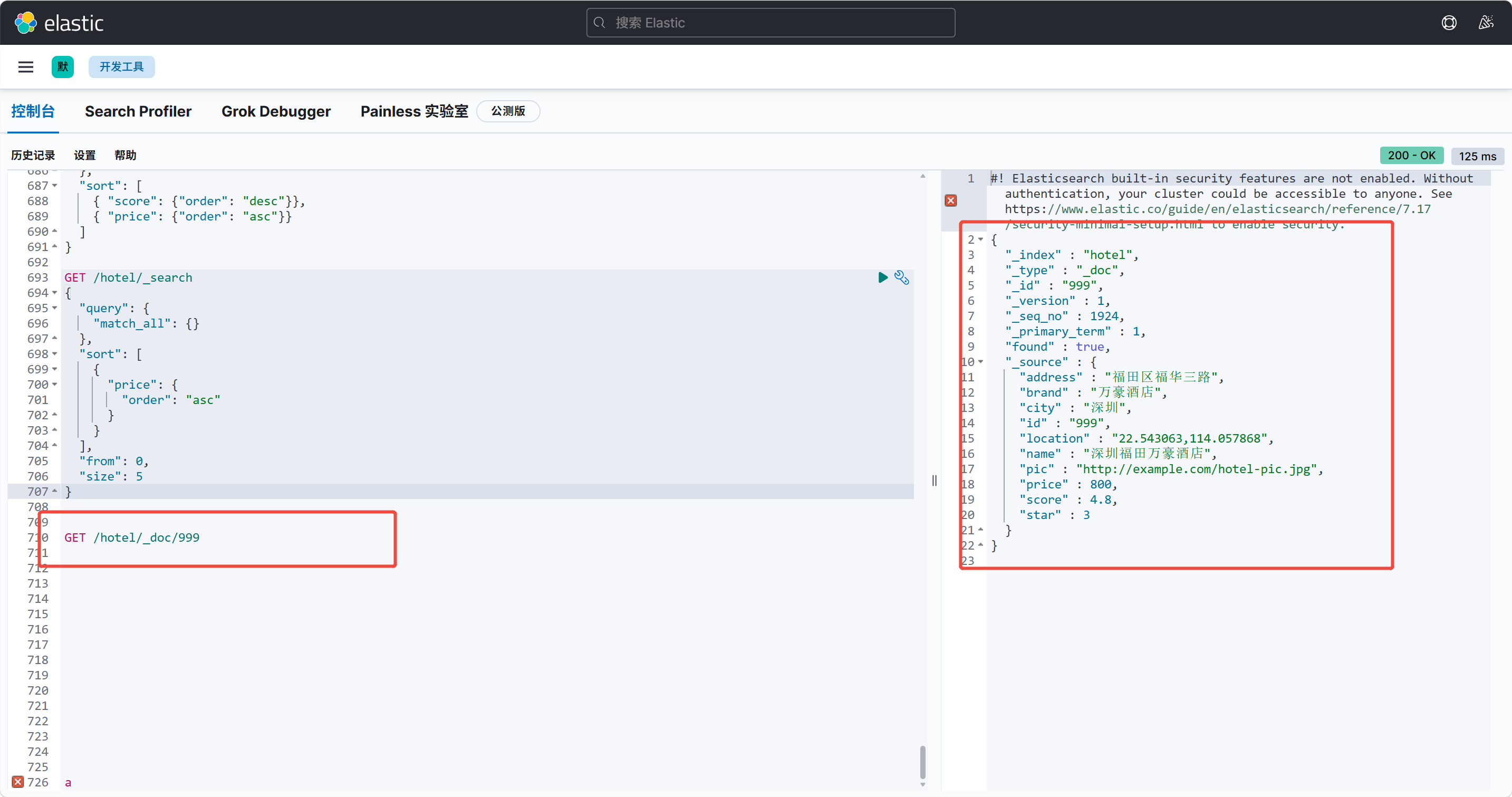Open the hamburger navigation menu
The width and height of the screenshot is (1512, 797).
click(x=26, y=67)
